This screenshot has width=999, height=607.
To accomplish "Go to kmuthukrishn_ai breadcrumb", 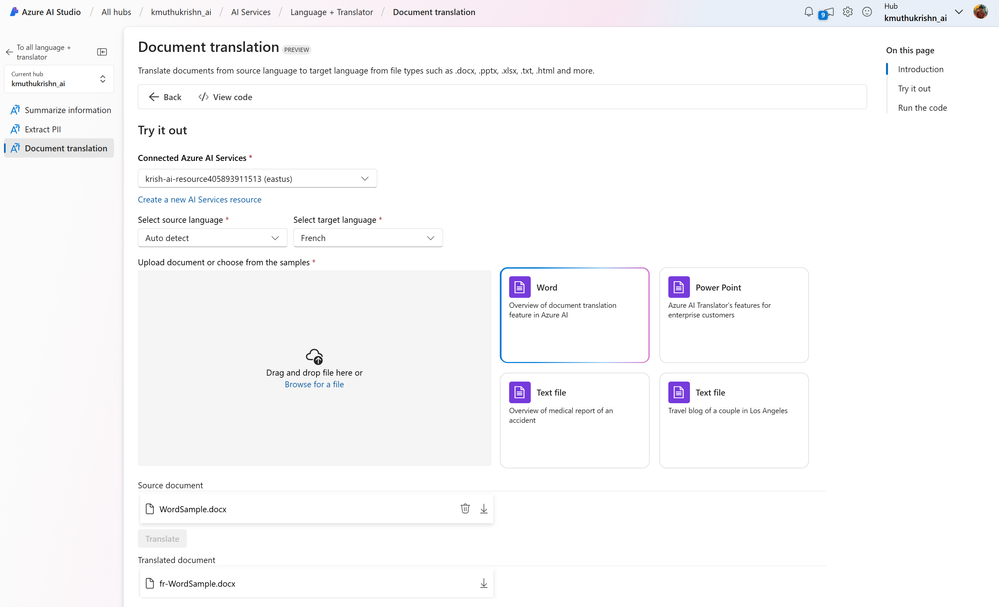I will (x=181, y=12).
